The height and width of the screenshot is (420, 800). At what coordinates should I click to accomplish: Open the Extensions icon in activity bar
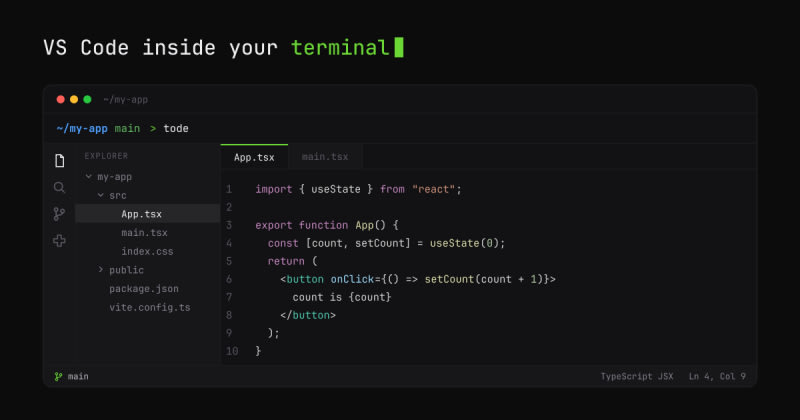59,240
